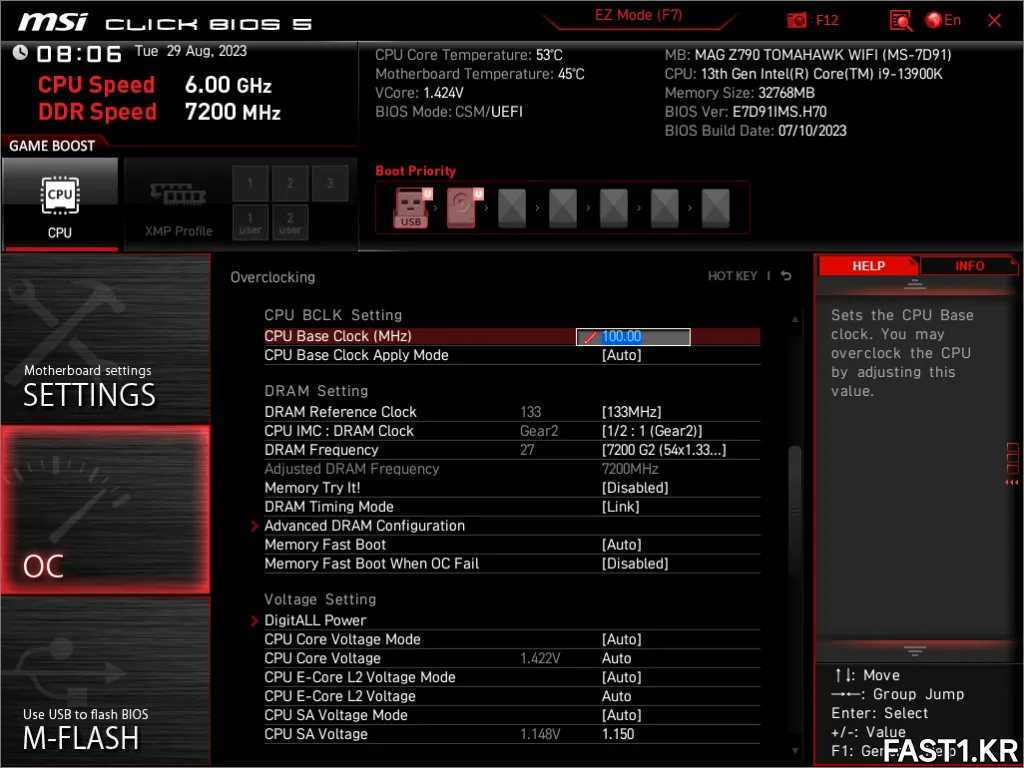This screenshot has height=768, width=1024.
Task: Open the OC overclocking section
Action: point(105,510)
